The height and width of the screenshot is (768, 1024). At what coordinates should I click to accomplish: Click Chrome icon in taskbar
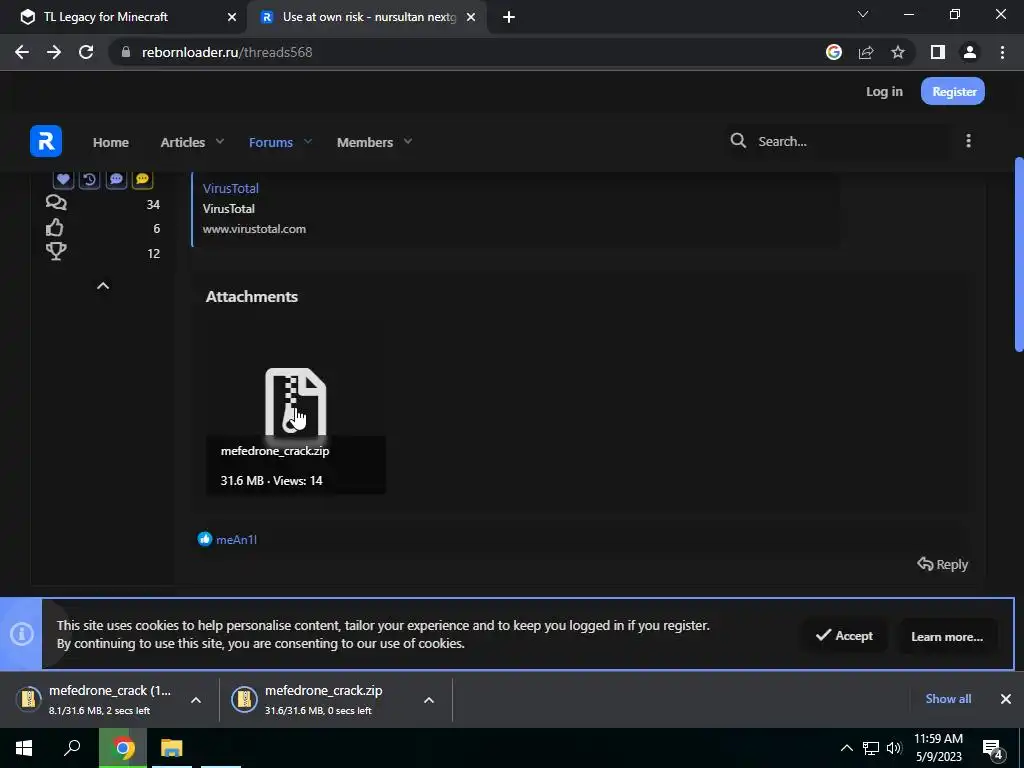(x=123, y=748)
